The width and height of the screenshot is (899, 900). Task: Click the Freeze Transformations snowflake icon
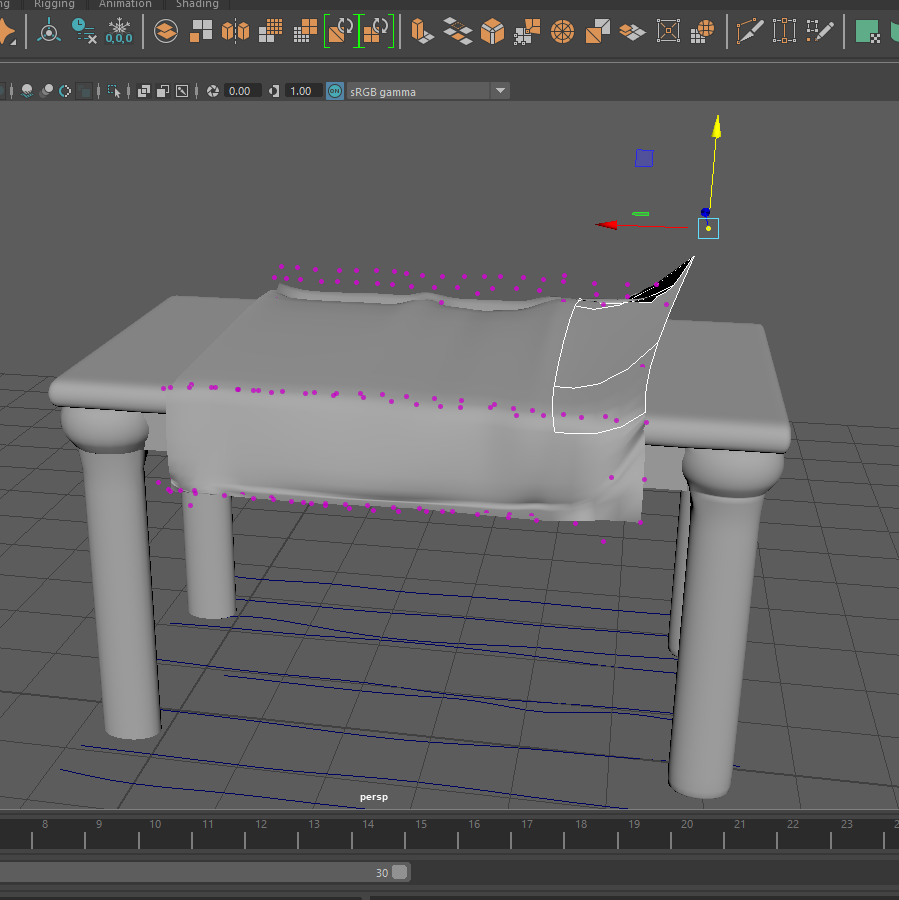[x=119, y=31]
